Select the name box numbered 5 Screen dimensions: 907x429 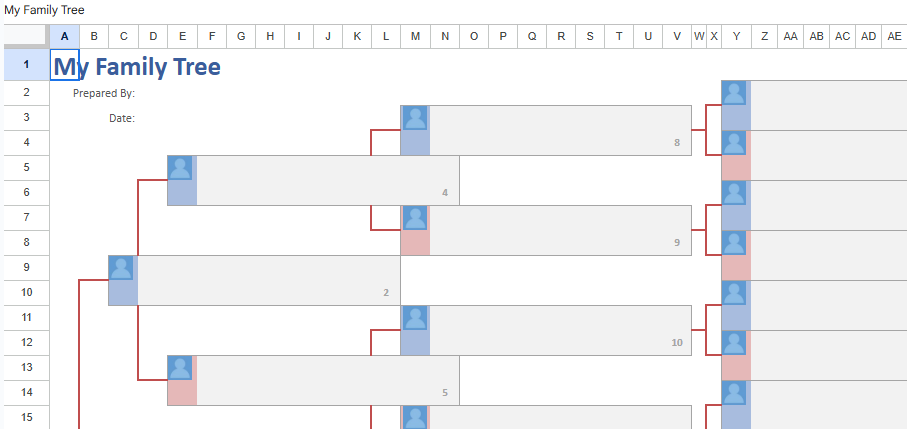pyautogui.click(x=327, y=380)
